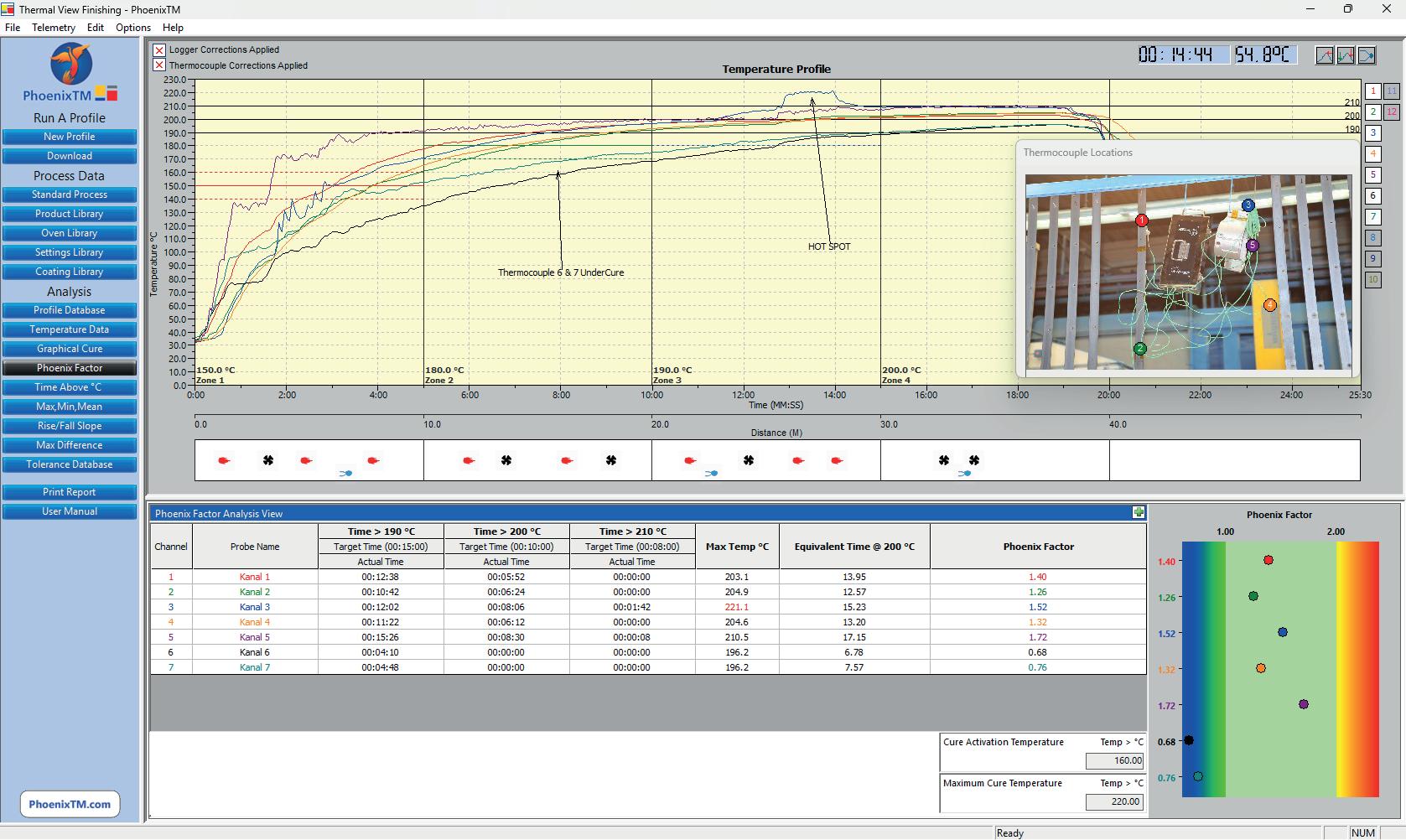Click the first fan icon in Zone 4
This screenshot has width=1406, height=840.
coord(944,460)
